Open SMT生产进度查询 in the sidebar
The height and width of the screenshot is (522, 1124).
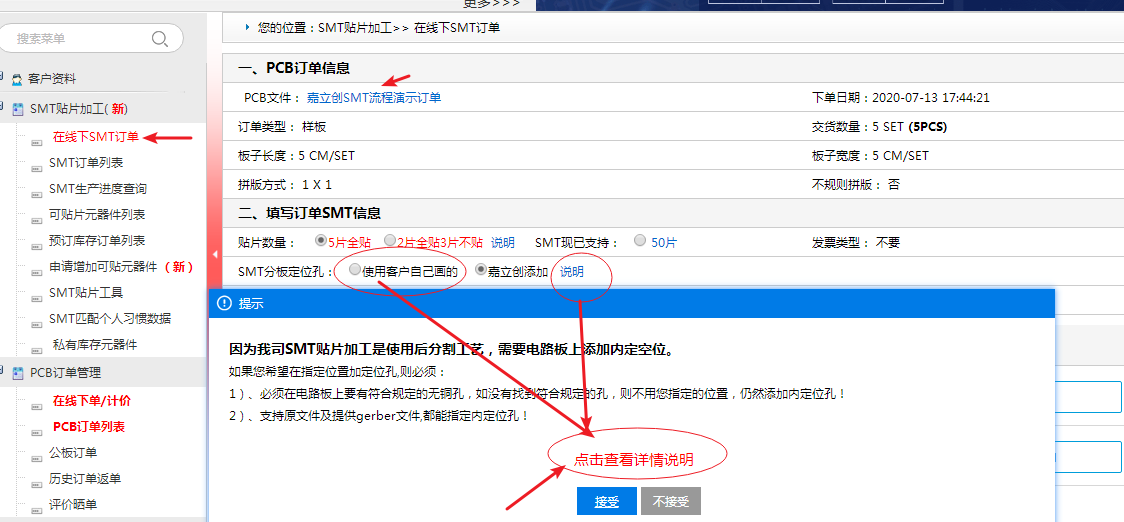click(98, 189)
